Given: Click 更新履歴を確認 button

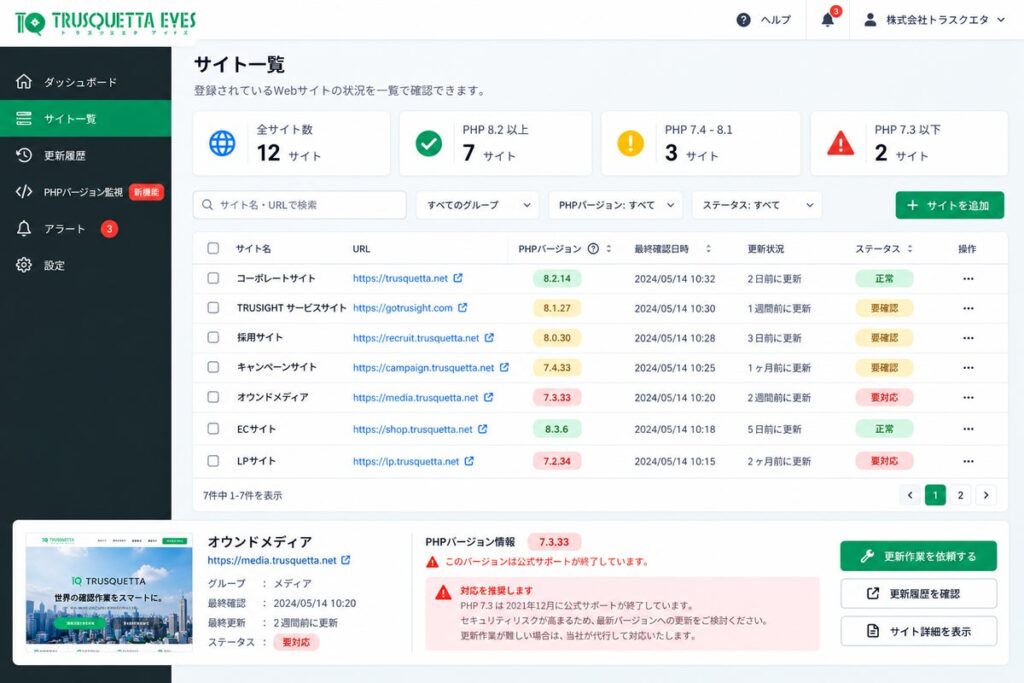Looking at the screenshot, I should (x=918, y=594).
